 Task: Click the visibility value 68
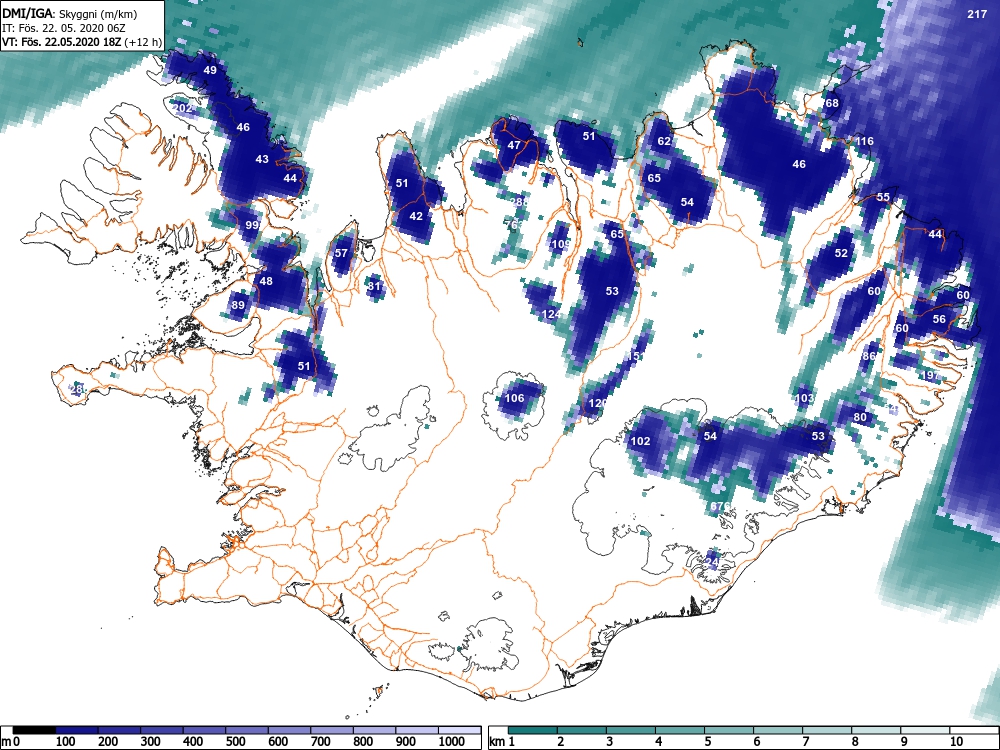pos(832,103)
